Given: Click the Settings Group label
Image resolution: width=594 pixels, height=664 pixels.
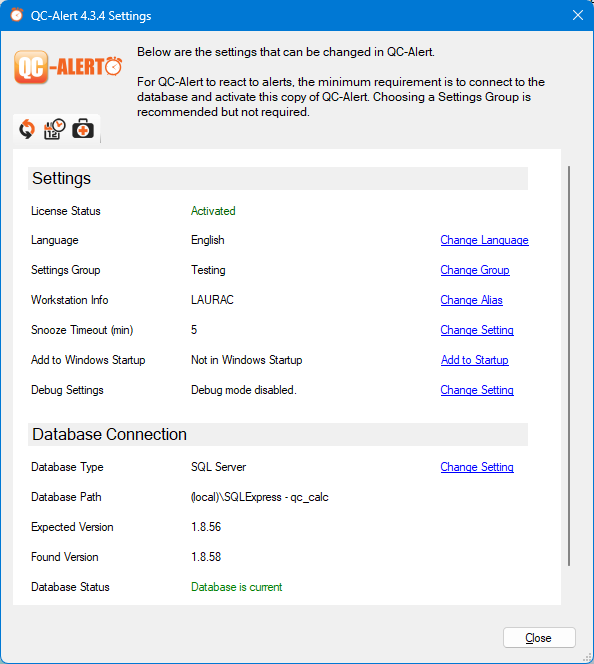Looking at the screenshot, I should 65,270.
